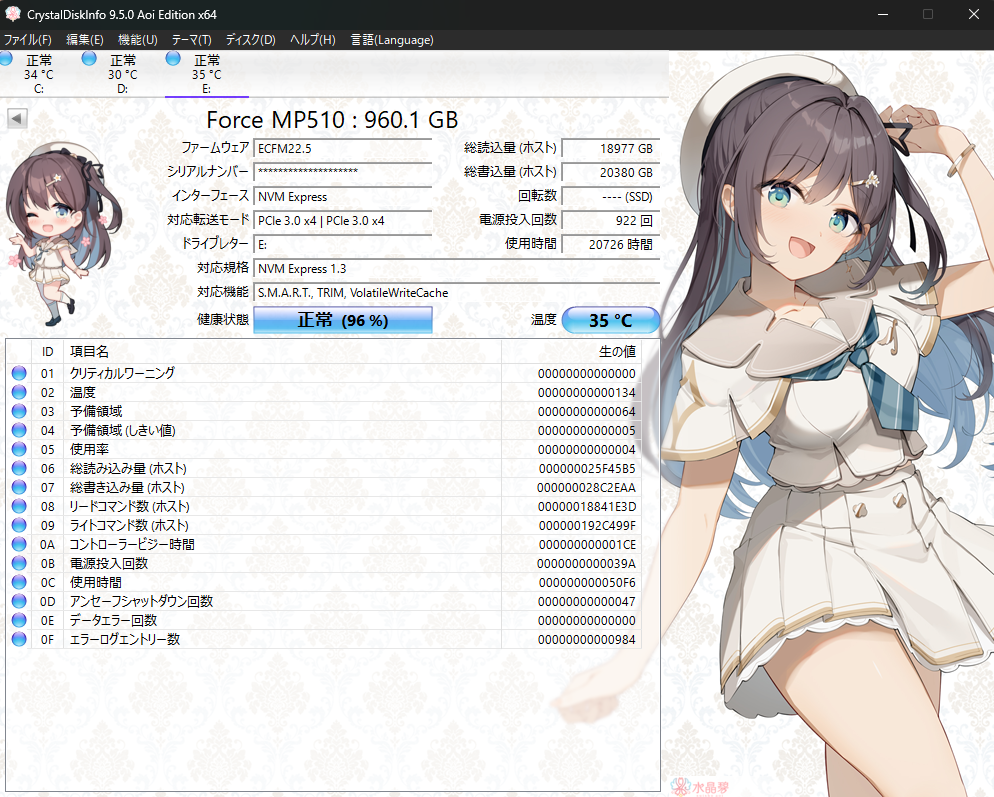Click the firmware field ECFM22.5

pyautogui.click(x=342, y=148)
